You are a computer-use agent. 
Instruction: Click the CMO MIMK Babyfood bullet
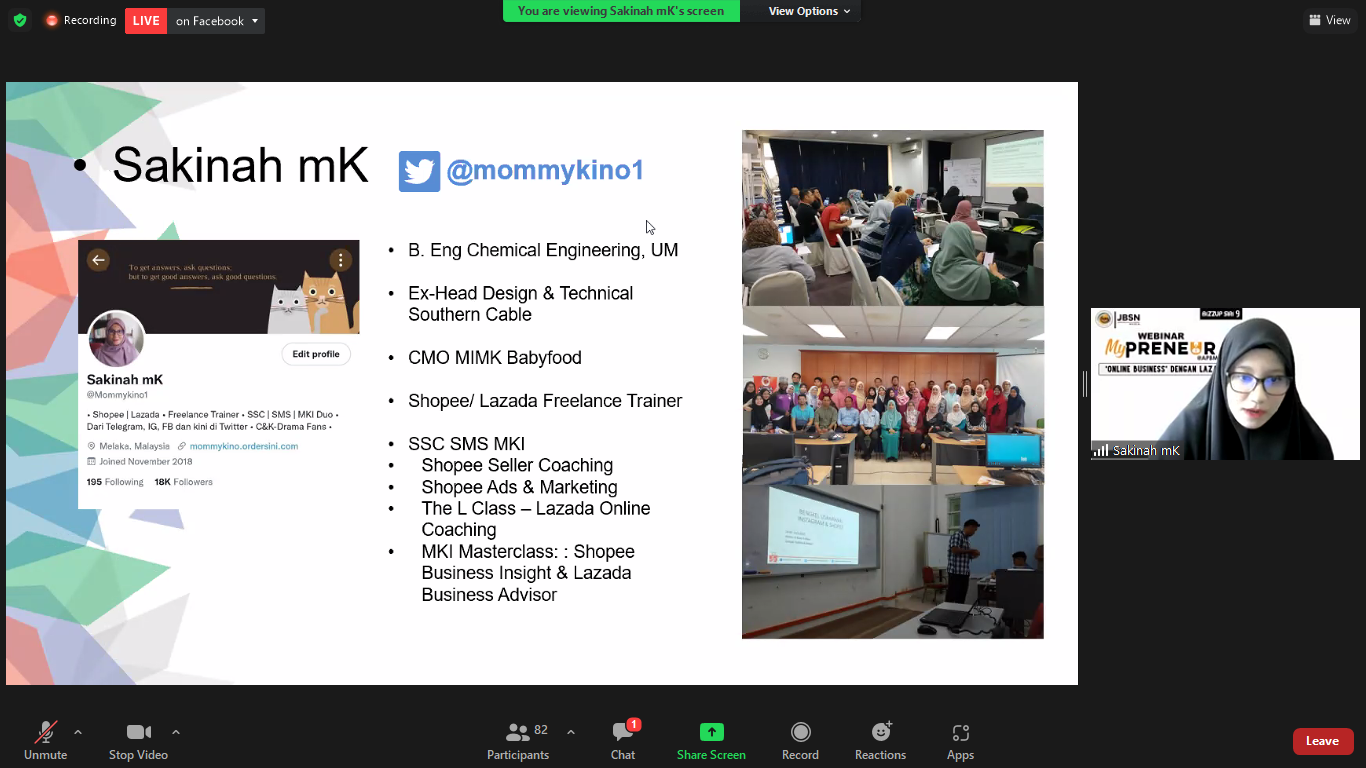[495, 357]
